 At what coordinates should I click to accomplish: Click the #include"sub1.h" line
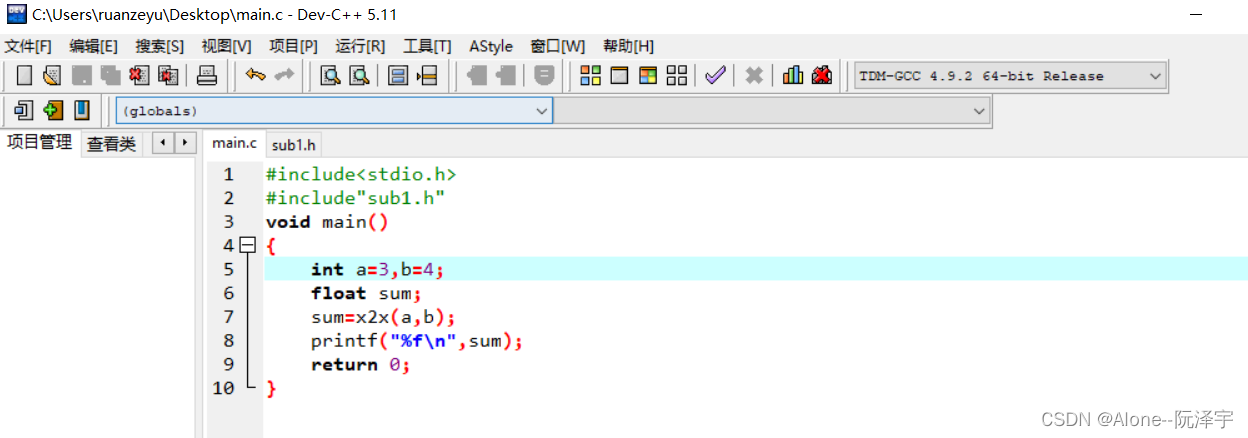coord(355,198)
